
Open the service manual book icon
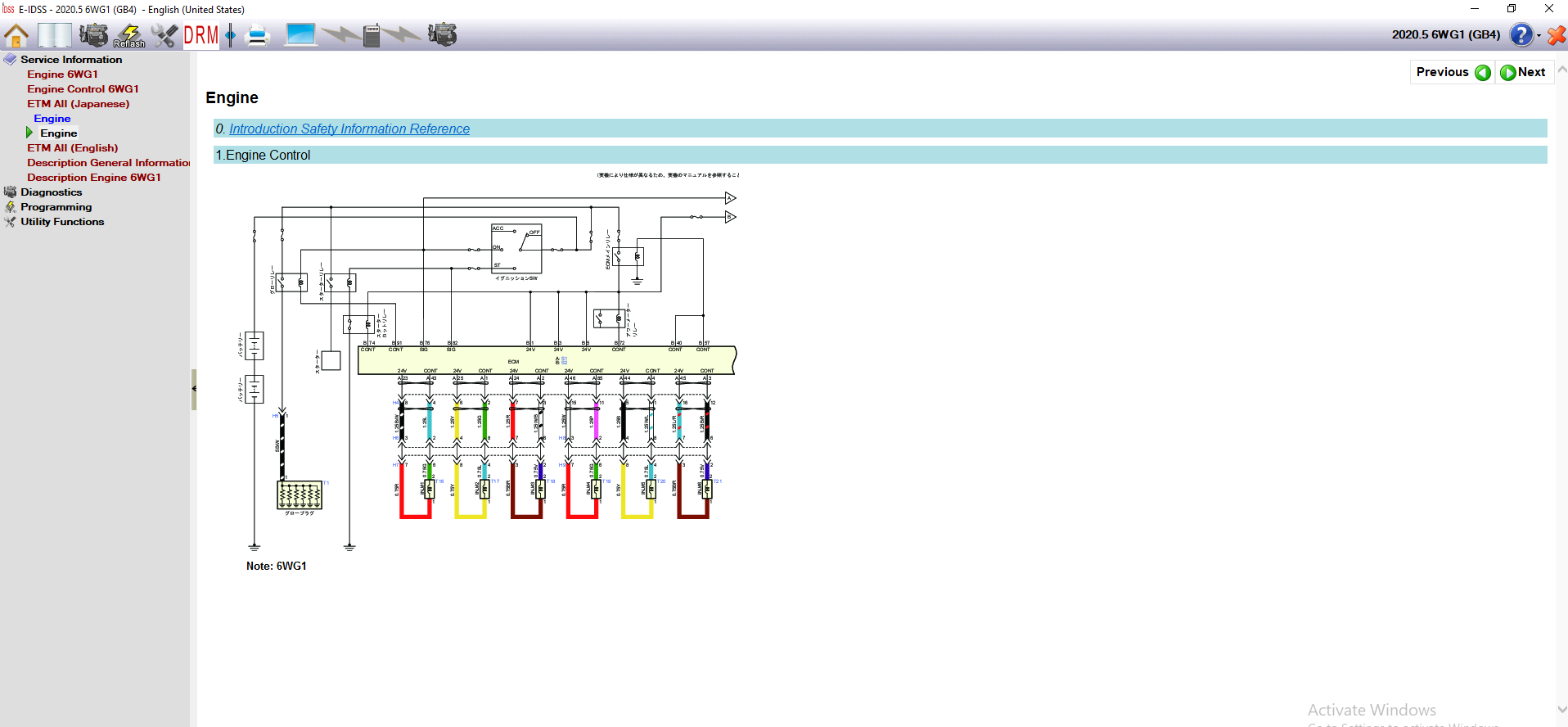pos(54,35)
